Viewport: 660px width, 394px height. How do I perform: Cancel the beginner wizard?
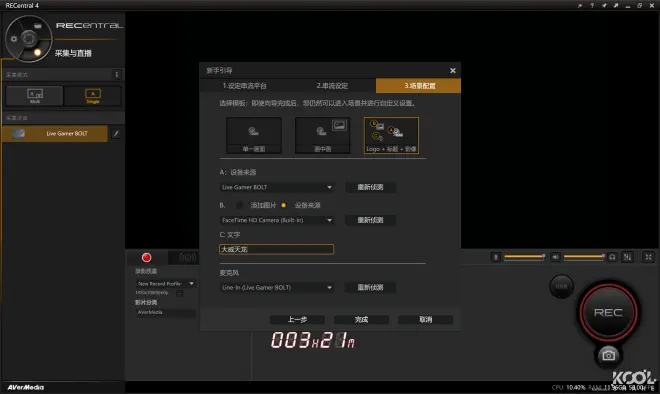pos(426,319)
